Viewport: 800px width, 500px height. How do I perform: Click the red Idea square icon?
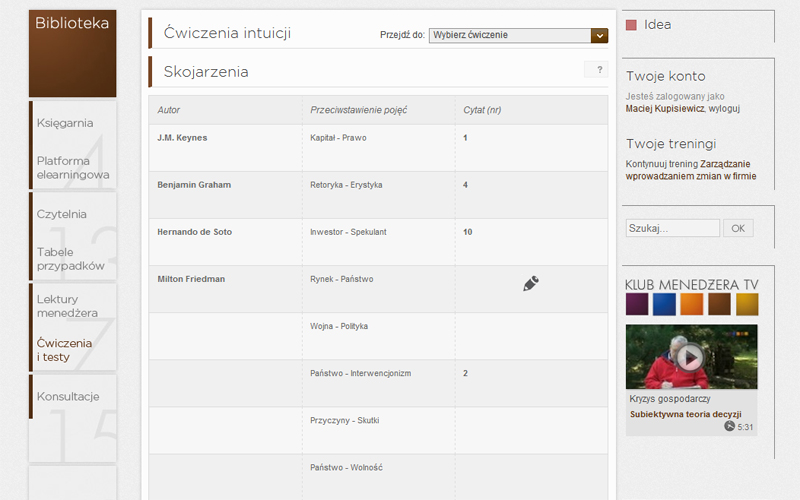click(631, 25)
